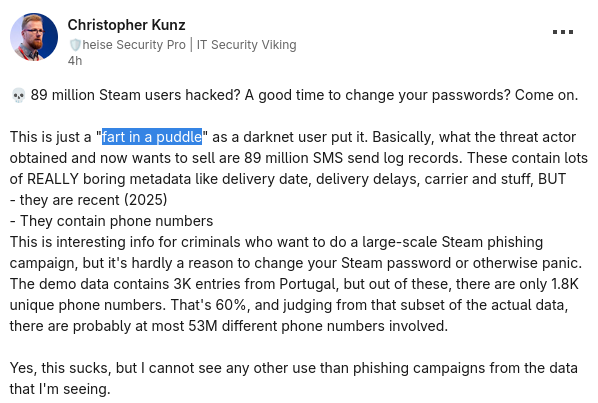Click the "Come on." text ending the first line
This screenshot has width=598, height=403.
click(546, 95)
